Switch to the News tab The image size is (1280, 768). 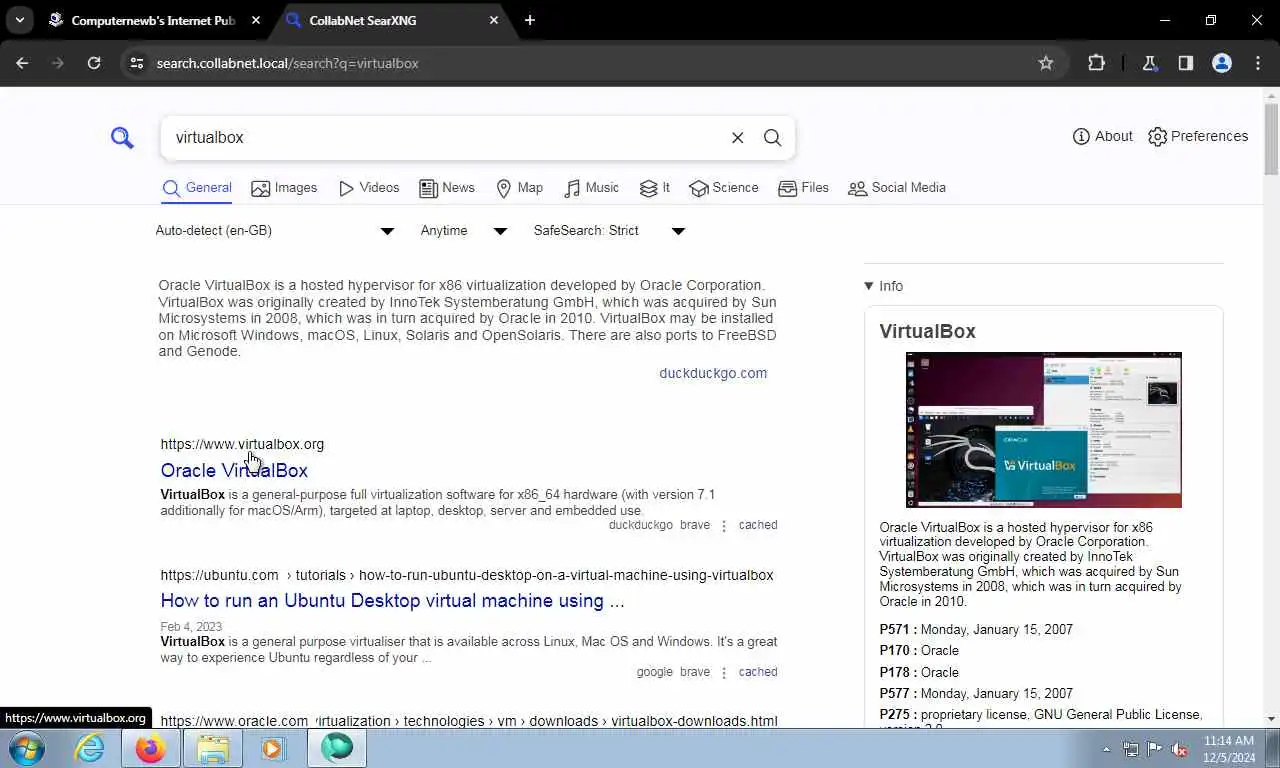[x=447, y=188]
